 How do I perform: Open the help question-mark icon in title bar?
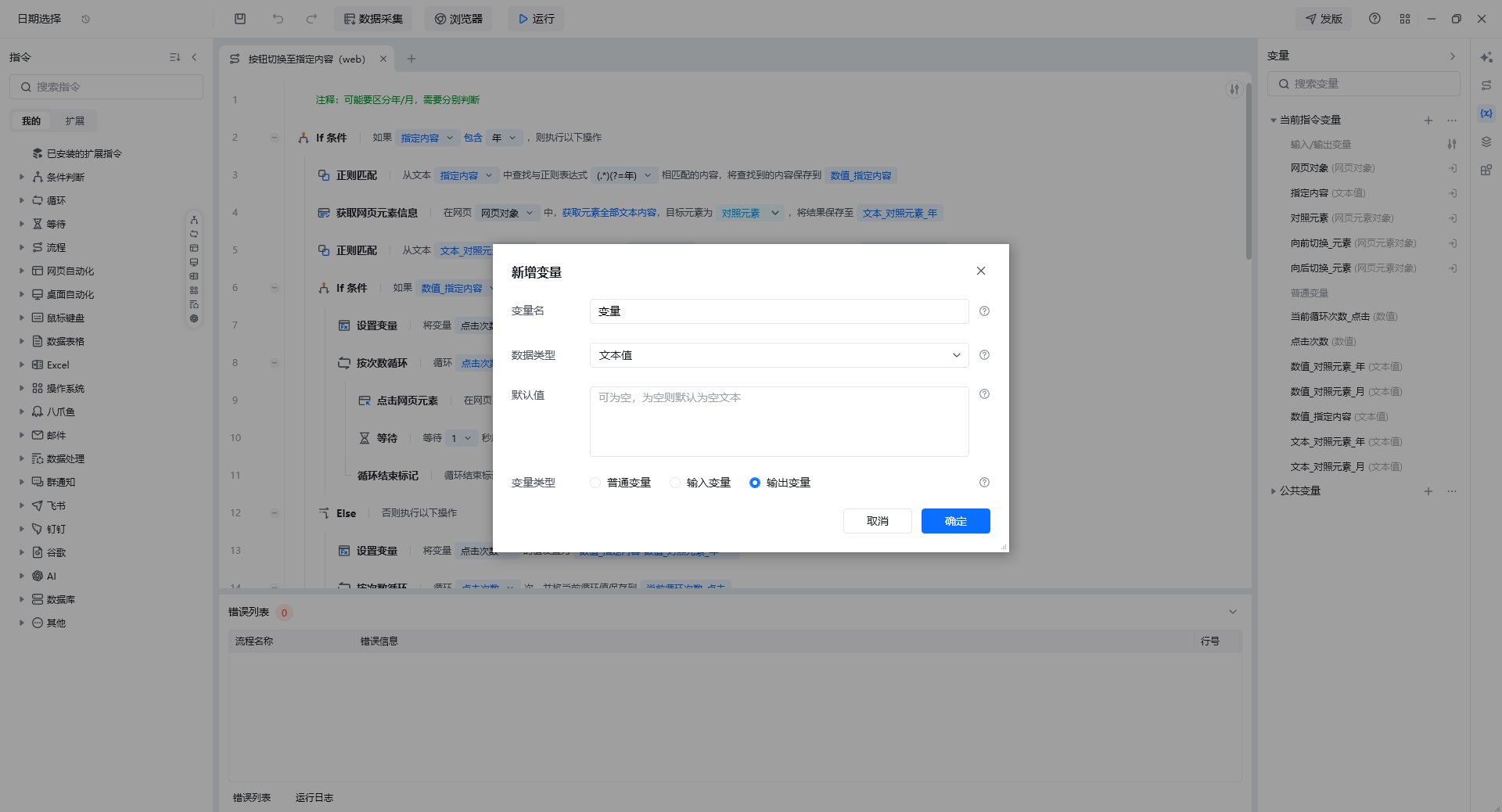[1374, 19]
